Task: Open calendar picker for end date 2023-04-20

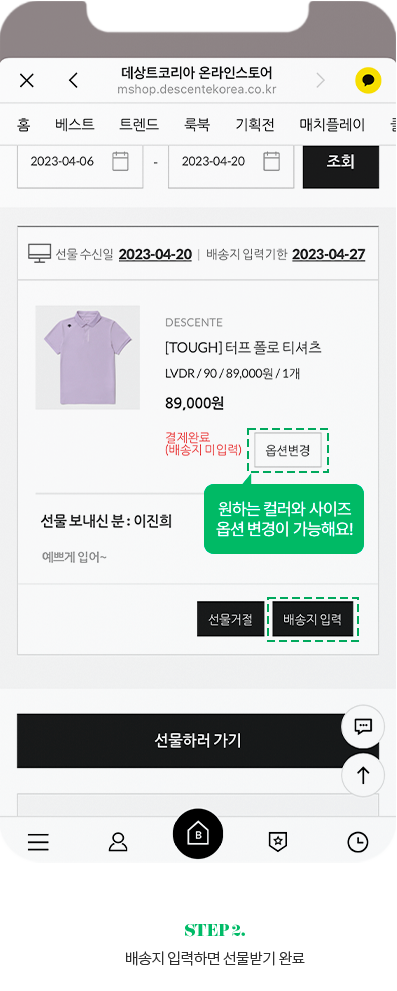Action: (x=271, y=161)
